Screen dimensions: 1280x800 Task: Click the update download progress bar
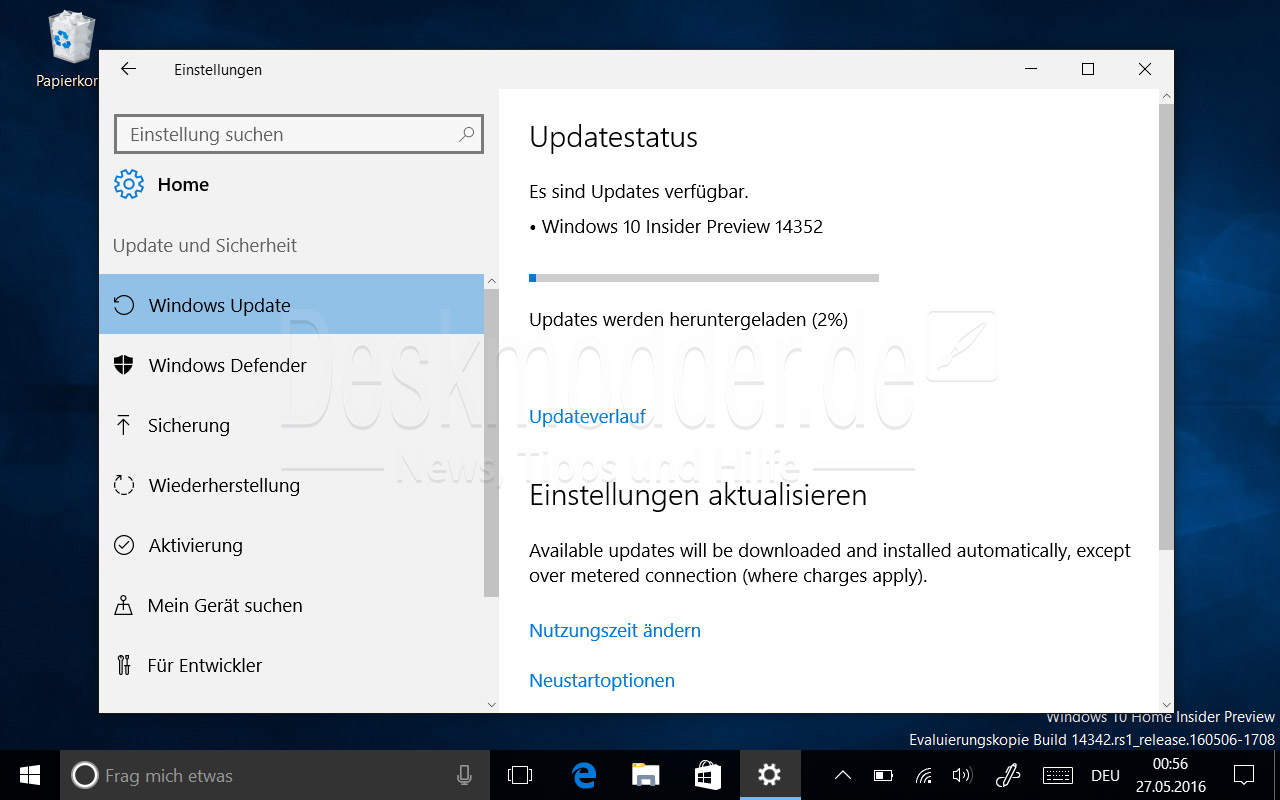(x=703, y=278)
